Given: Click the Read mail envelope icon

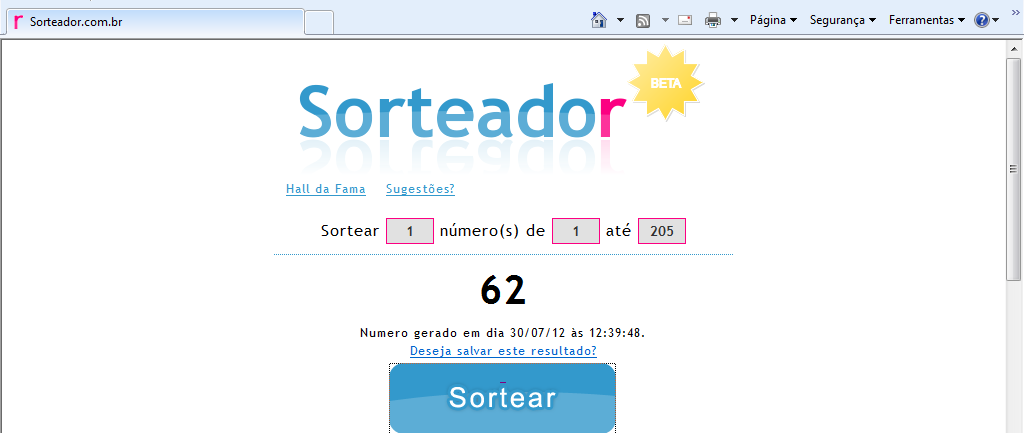Looking at the screenshot, I should pyautogui.click(x=685, y=20).
